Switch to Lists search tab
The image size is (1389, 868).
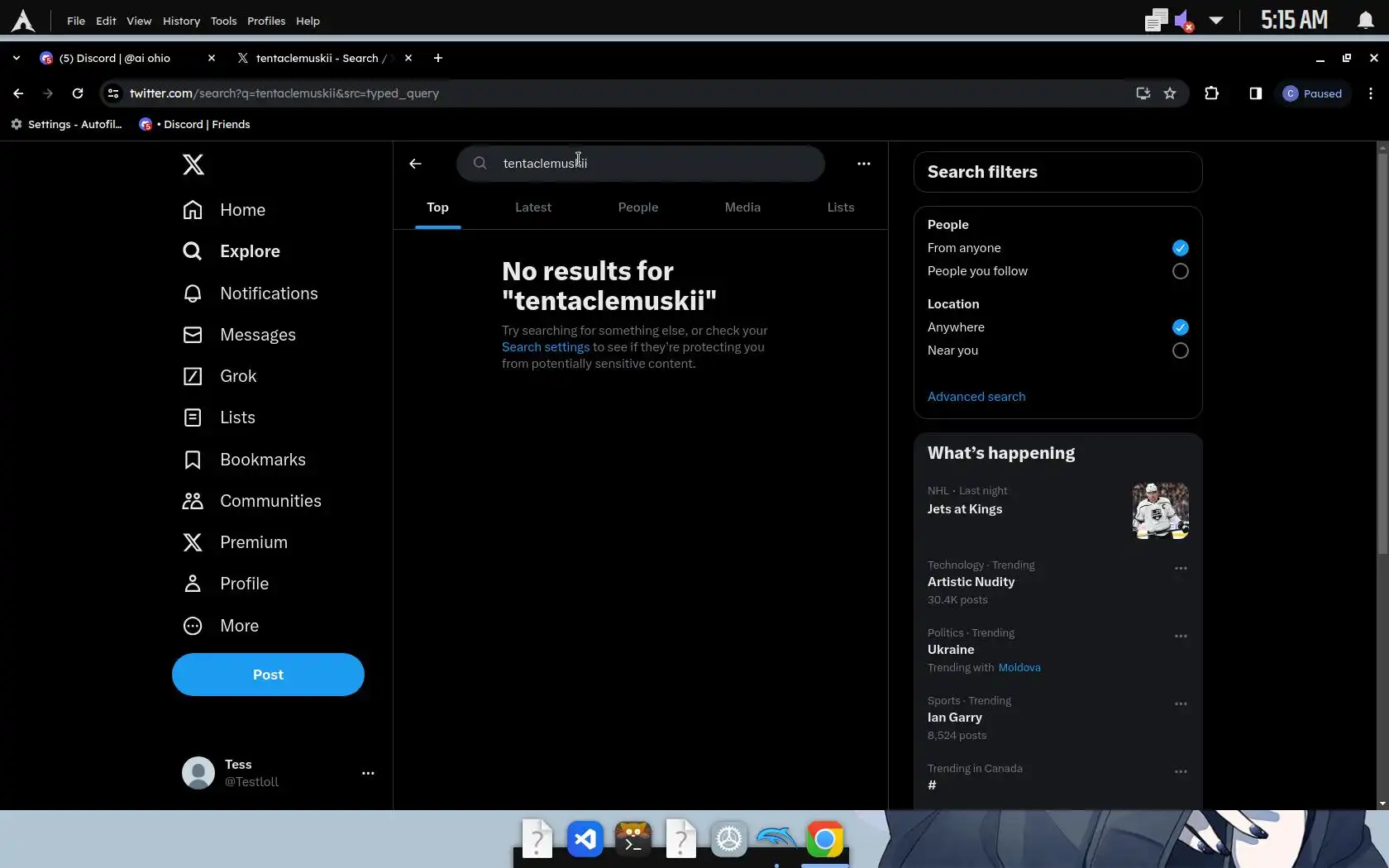[841, 207]
